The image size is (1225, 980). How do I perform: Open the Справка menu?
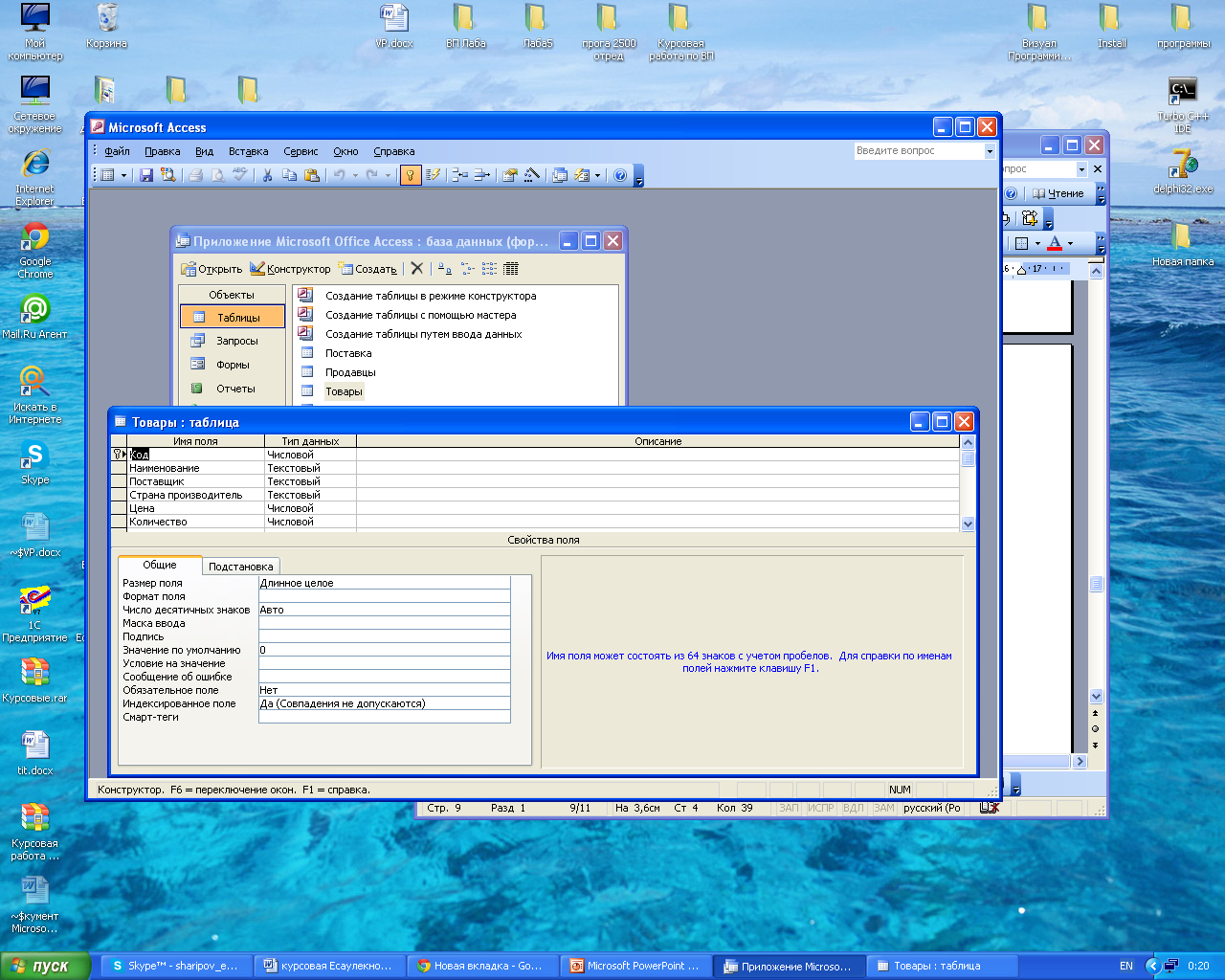[394, 151]
